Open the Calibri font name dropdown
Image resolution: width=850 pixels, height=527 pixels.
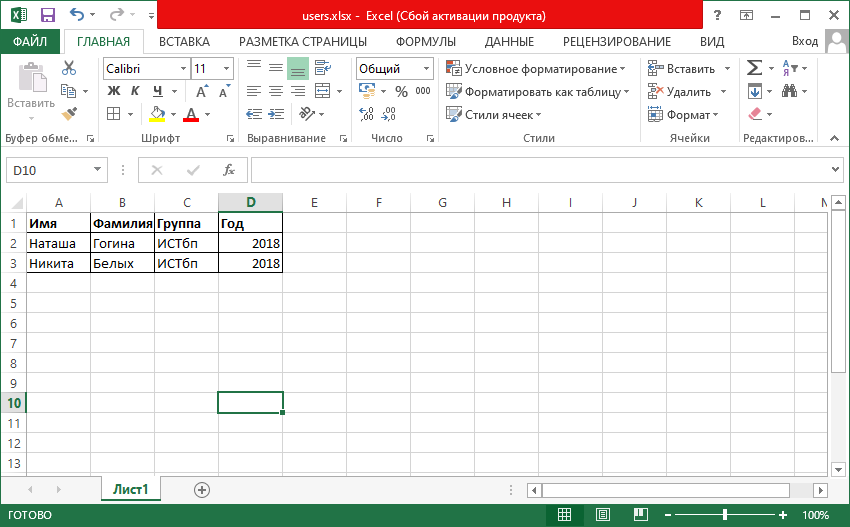coord(183,69)
